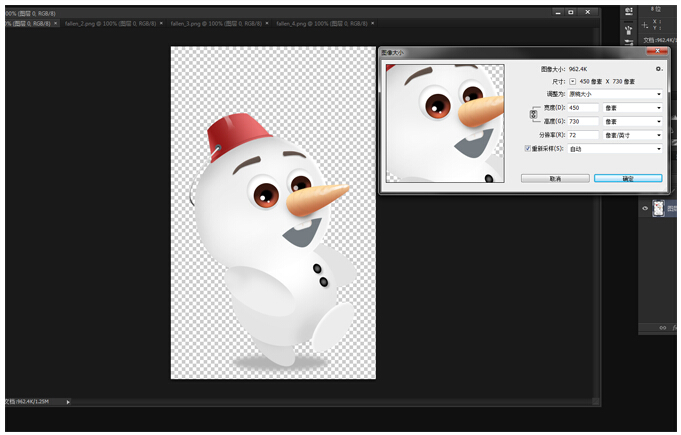
Task: Click the 图像大小: 962.4K text
Action: (564, 69)
